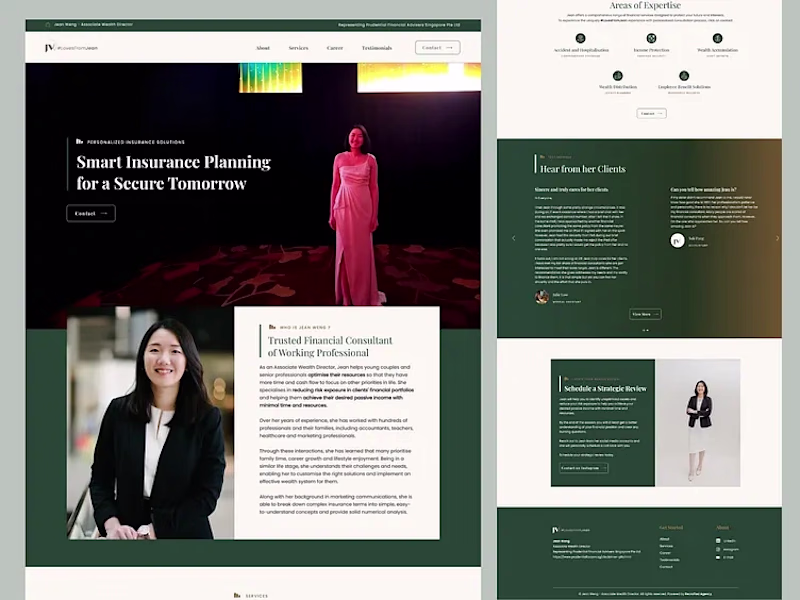Viewport: 800px width, 600px height.
Task: Click the Employee Benefit Solutions icon
Action: pyautogui.click(x=684, y=76)
